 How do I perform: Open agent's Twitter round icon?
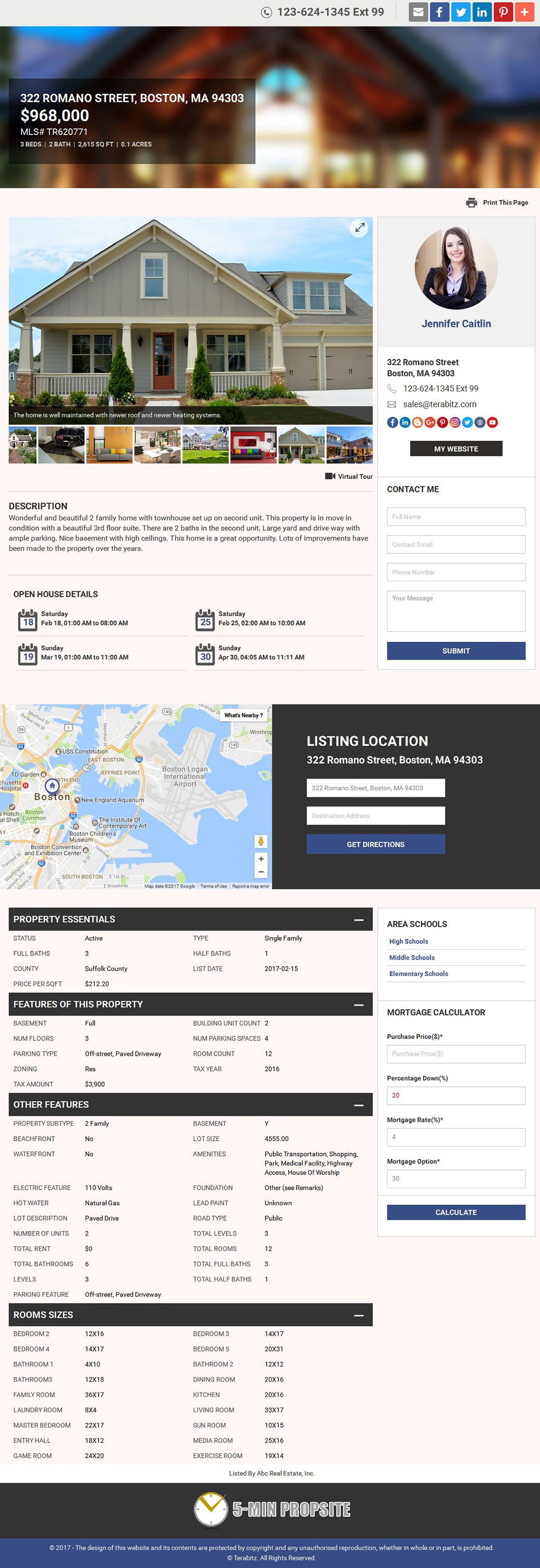(x=468, y=423)
